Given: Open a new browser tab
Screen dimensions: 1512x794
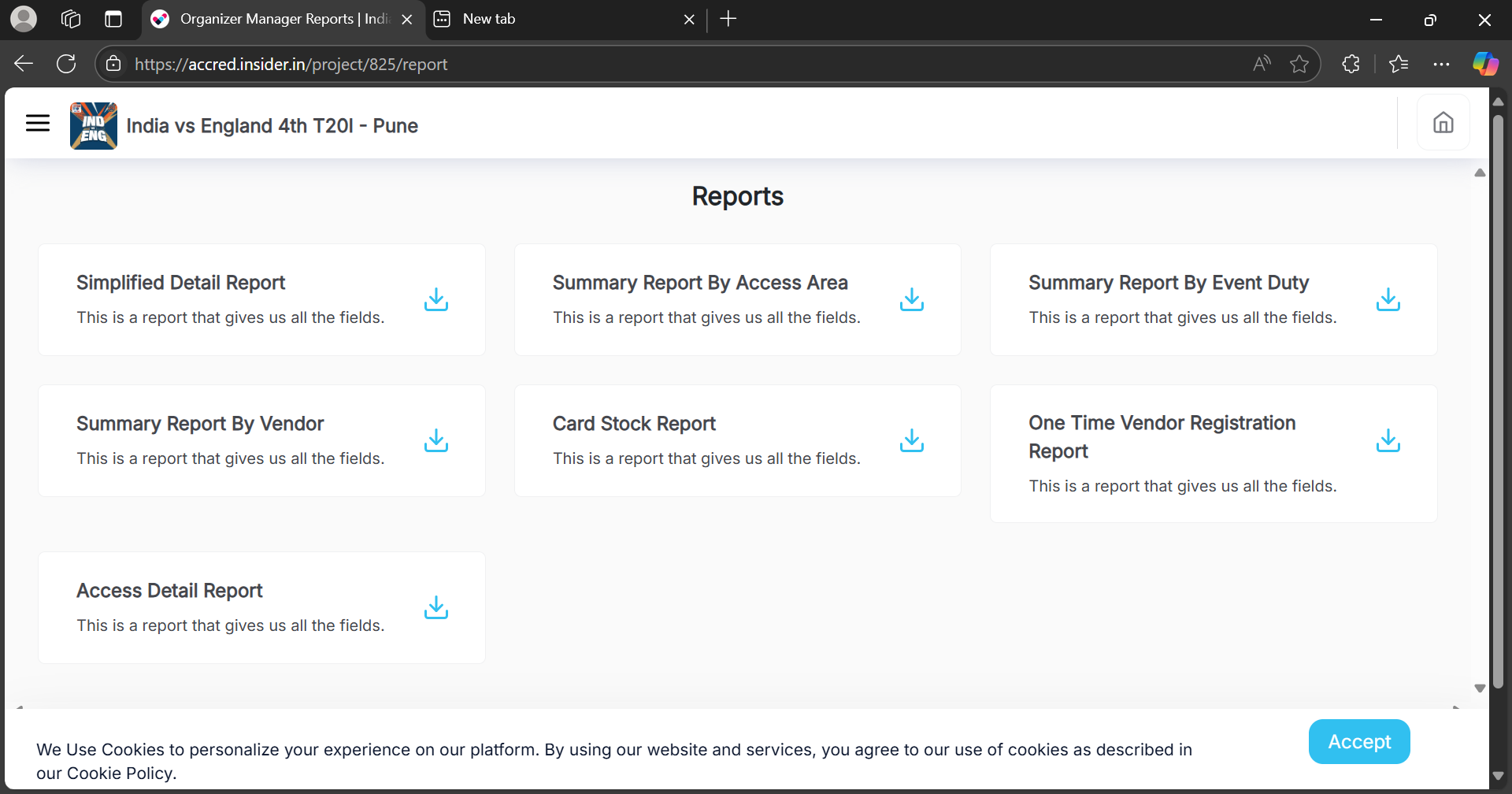Looking at the screenshot, I should (728, 19).
